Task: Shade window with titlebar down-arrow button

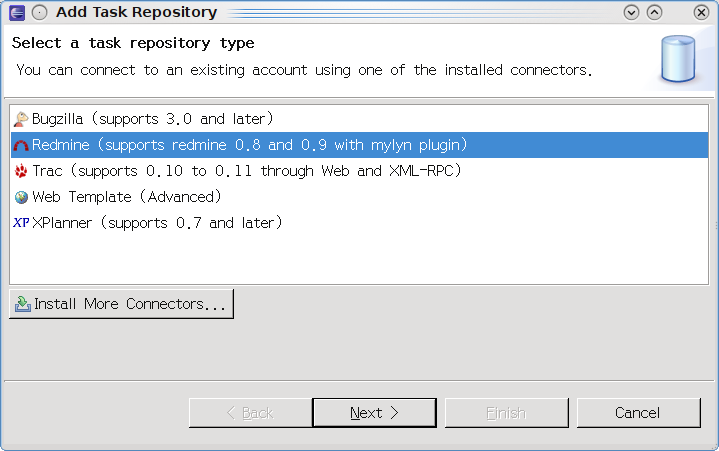Action: pos(631,12)
